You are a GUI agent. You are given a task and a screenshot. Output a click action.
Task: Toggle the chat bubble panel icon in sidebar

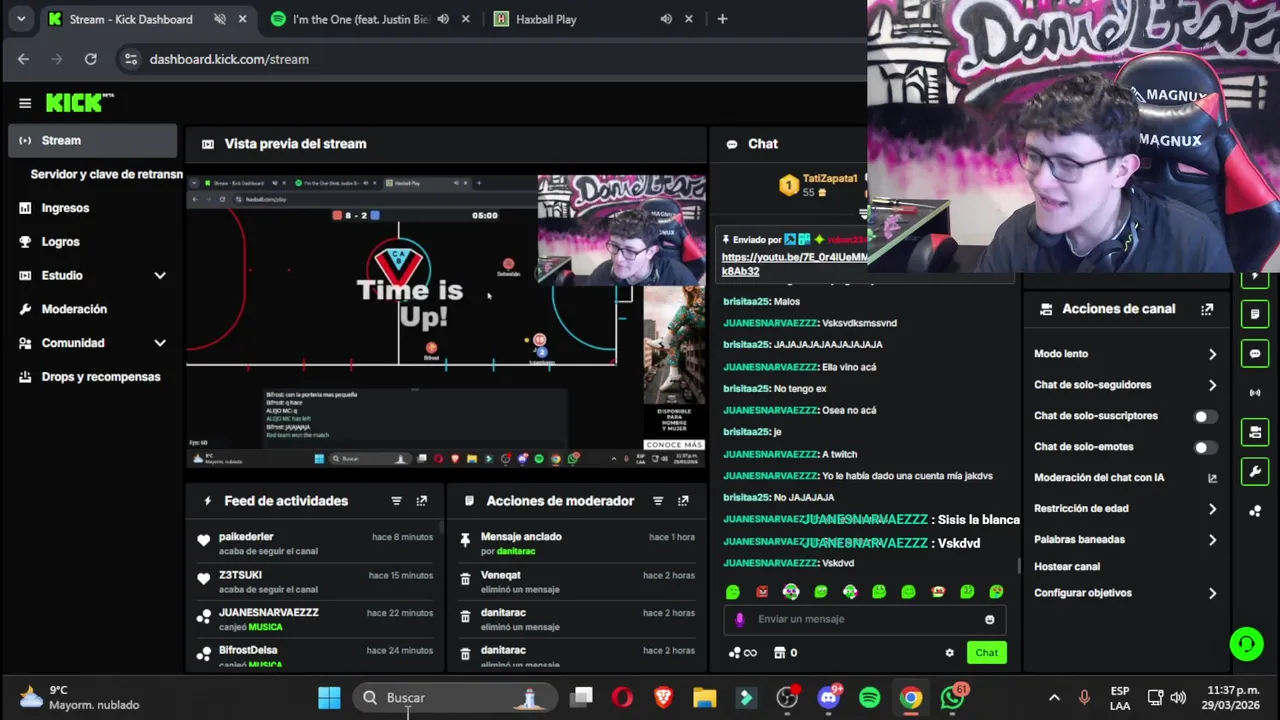[1255, 354]
